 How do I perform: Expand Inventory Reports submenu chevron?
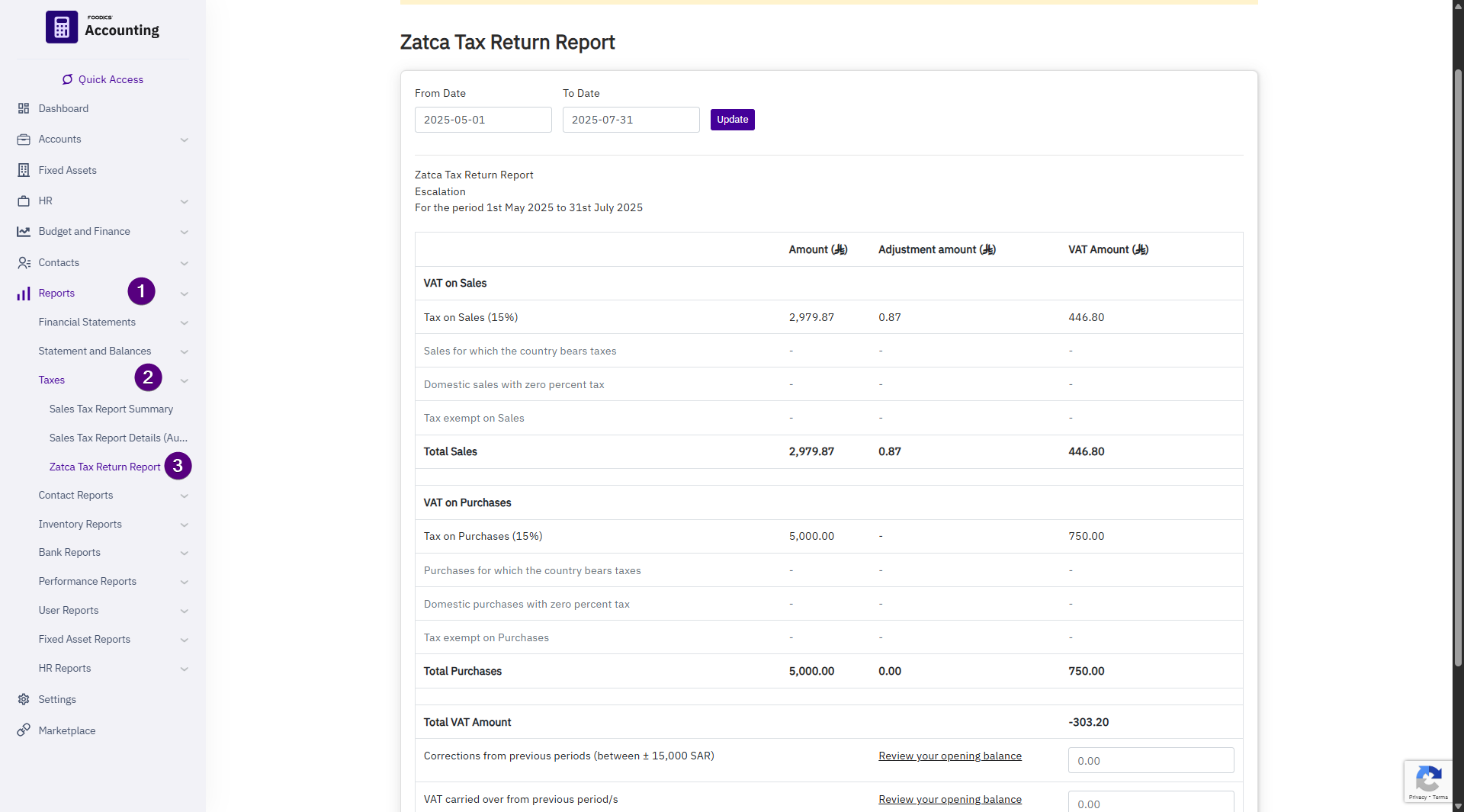[184, 525]
